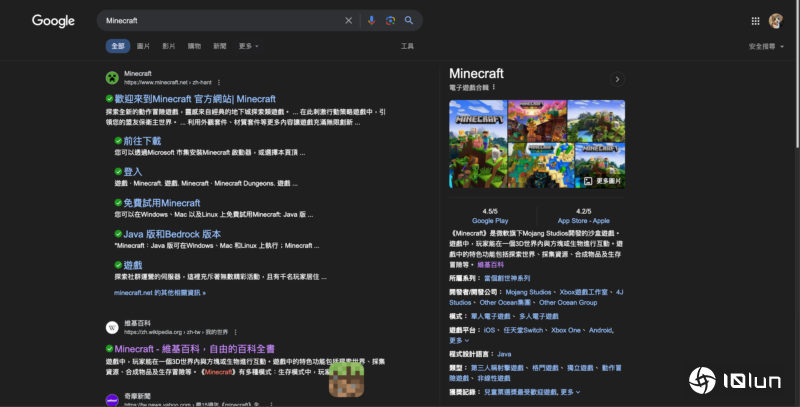
Task: Expand 更多 in the 獲獎記錄 row
Action: click(x=570, y=392)
